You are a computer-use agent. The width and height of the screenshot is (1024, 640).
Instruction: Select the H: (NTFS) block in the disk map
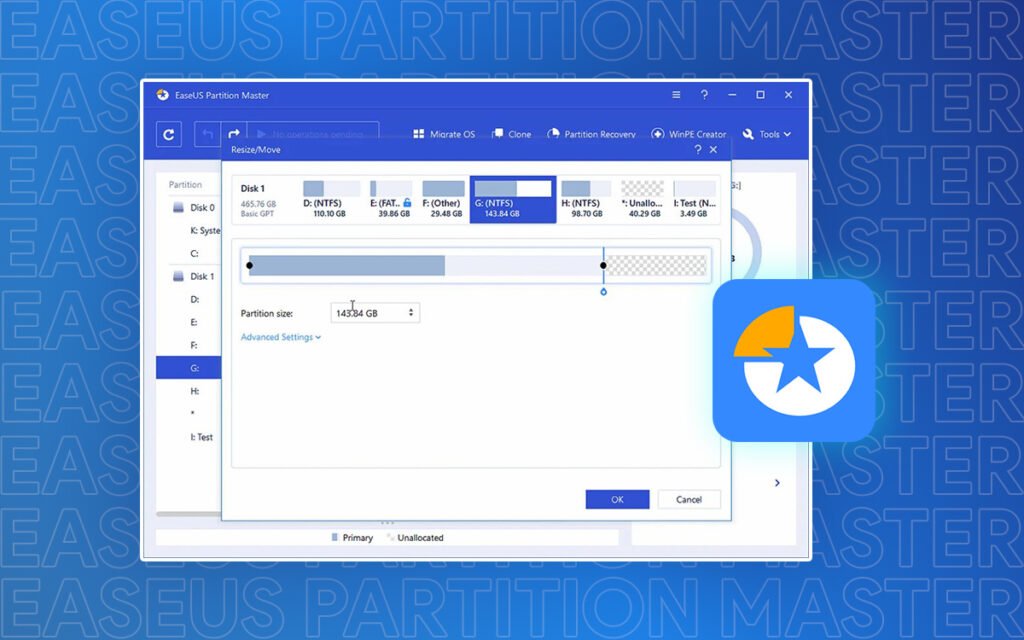585,195
